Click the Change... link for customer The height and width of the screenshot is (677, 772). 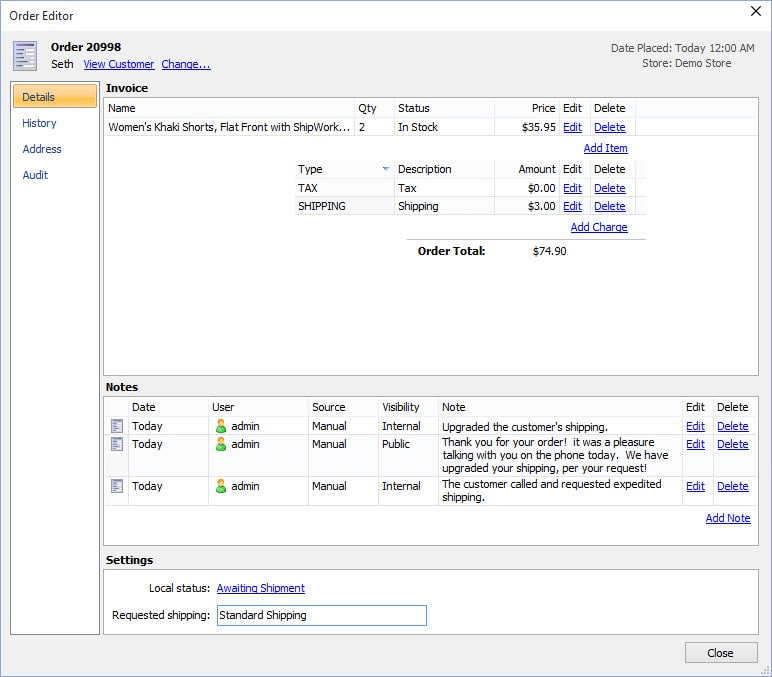[186, 64]
